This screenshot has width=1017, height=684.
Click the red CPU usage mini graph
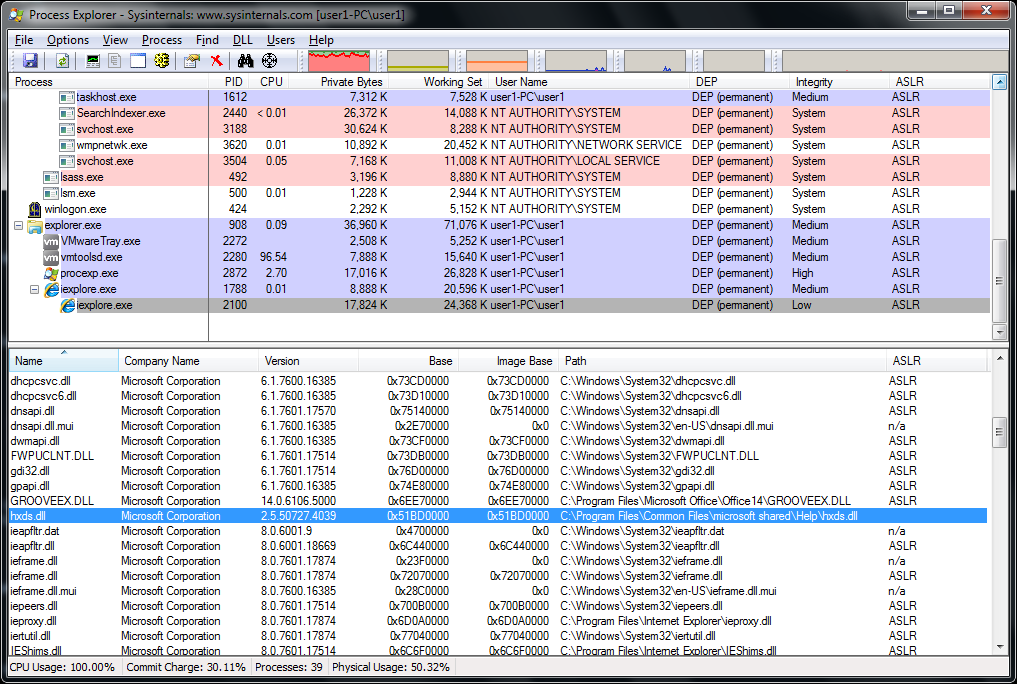point(339,61)
